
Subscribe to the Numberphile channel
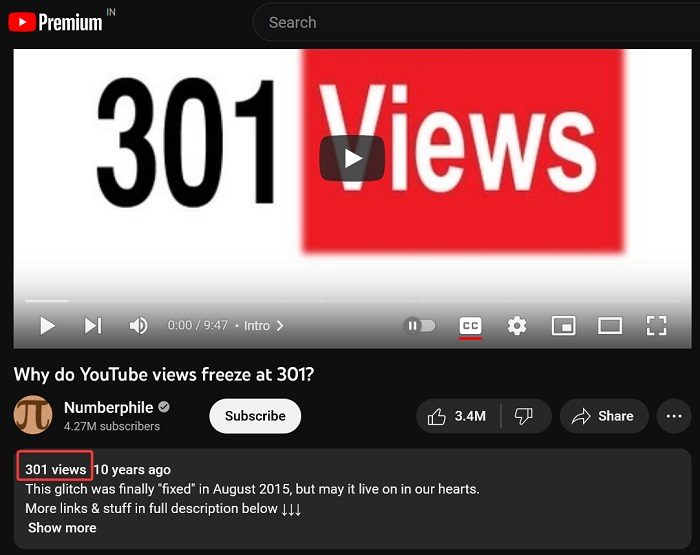255,416
